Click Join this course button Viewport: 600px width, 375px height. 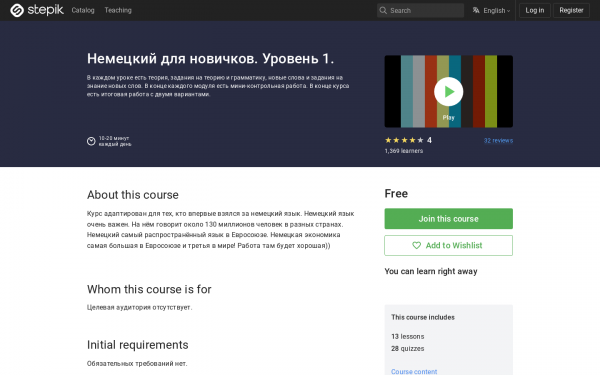(x=448, y=218)
